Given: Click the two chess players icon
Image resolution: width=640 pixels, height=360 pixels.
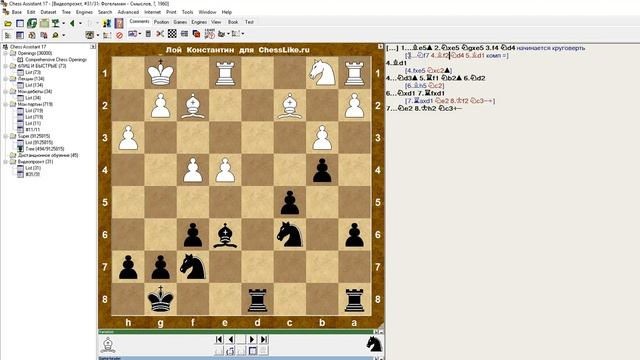Looking at the screenshot, I should point(107,23).
